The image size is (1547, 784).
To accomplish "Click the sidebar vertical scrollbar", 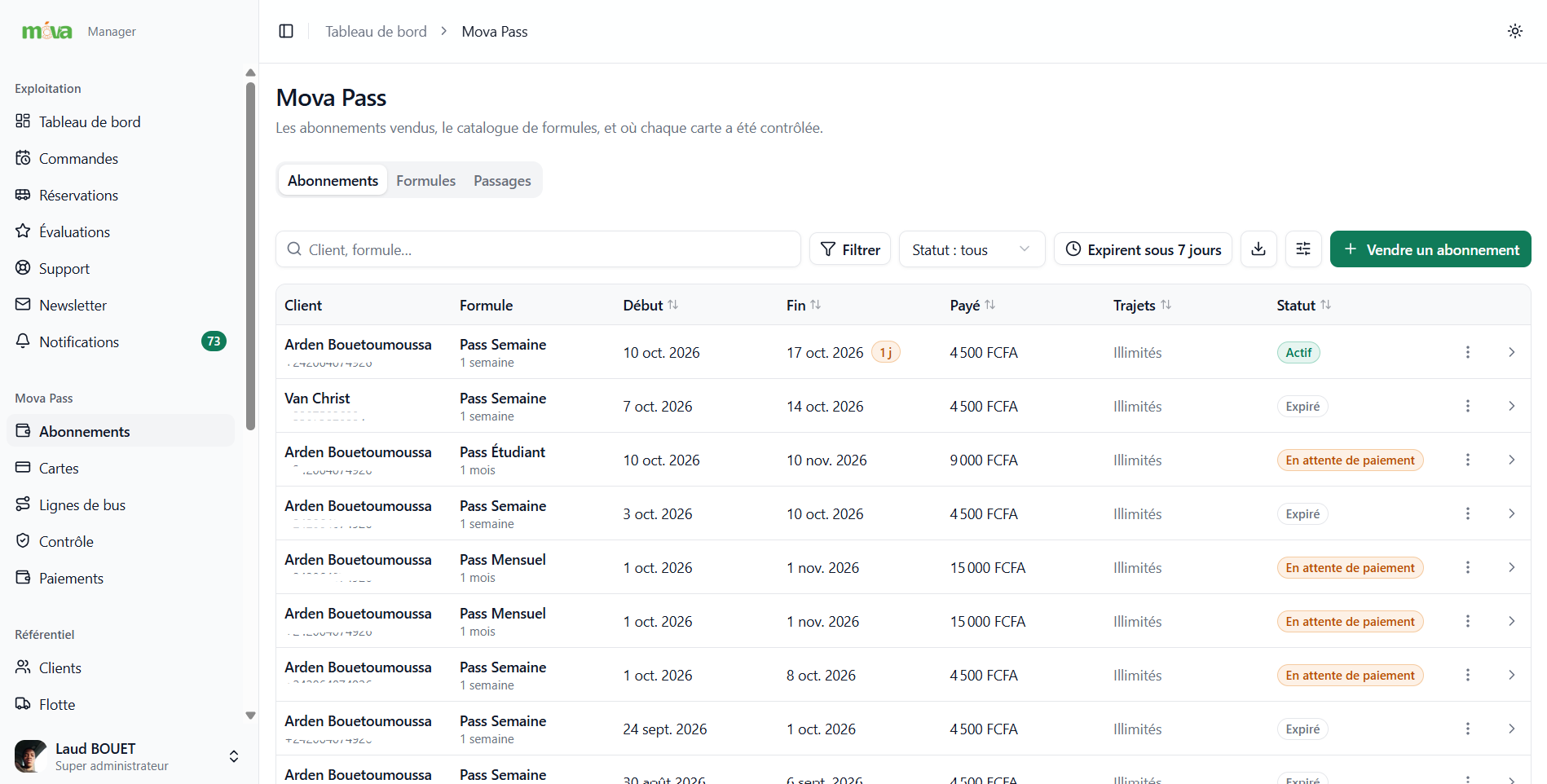I will (250, 256).
